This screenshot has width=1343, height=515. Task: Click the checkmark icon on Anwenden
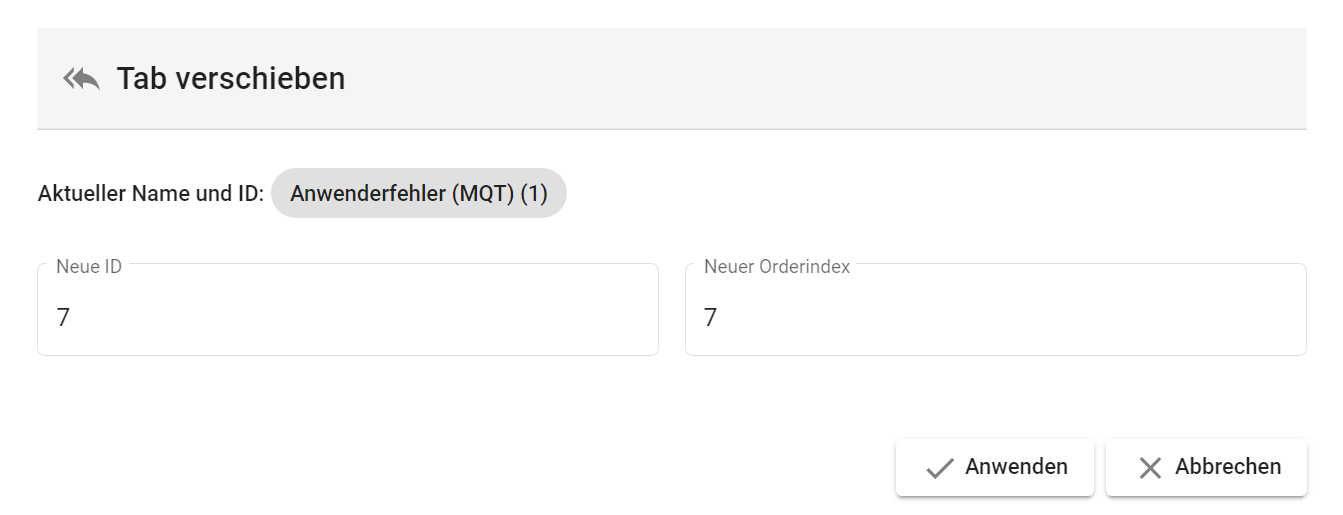[x=939, y=468]
